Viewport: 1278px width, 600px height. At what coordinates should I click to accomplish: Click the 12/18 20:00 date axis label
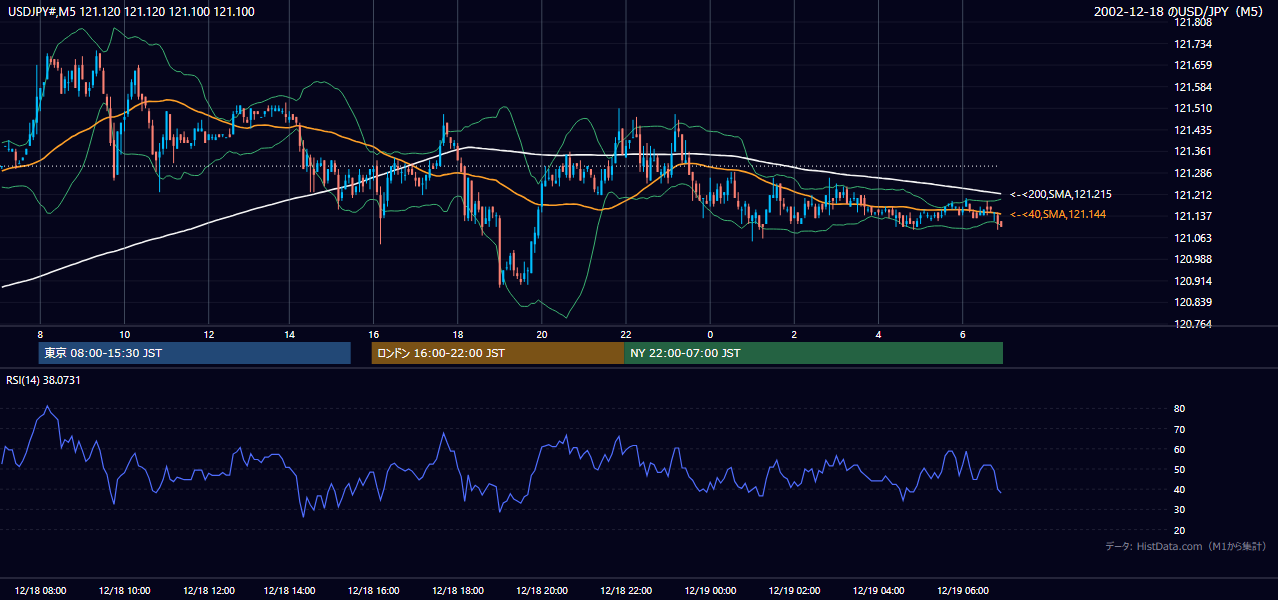point(543,590)
